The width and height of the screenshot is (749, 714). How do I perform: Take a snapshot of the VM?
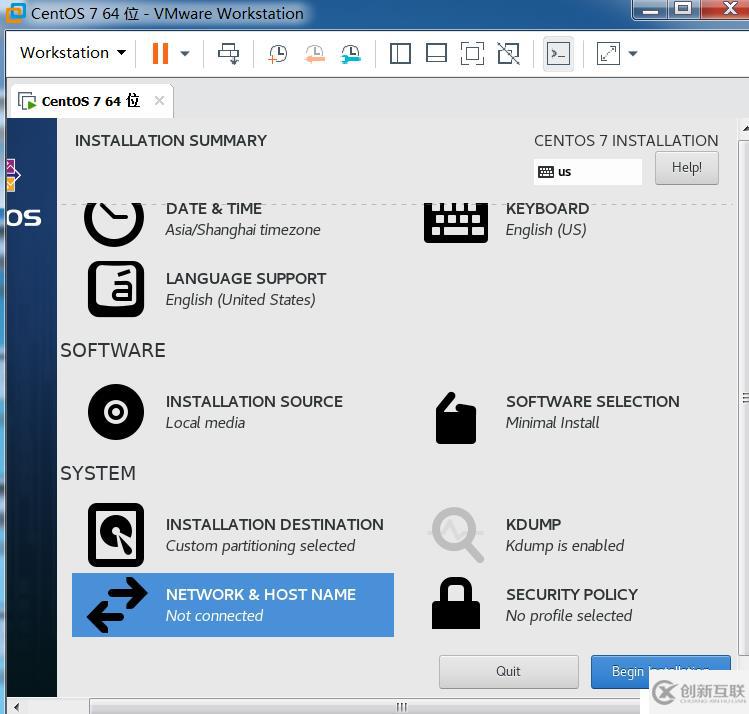[x=278, y=53]
